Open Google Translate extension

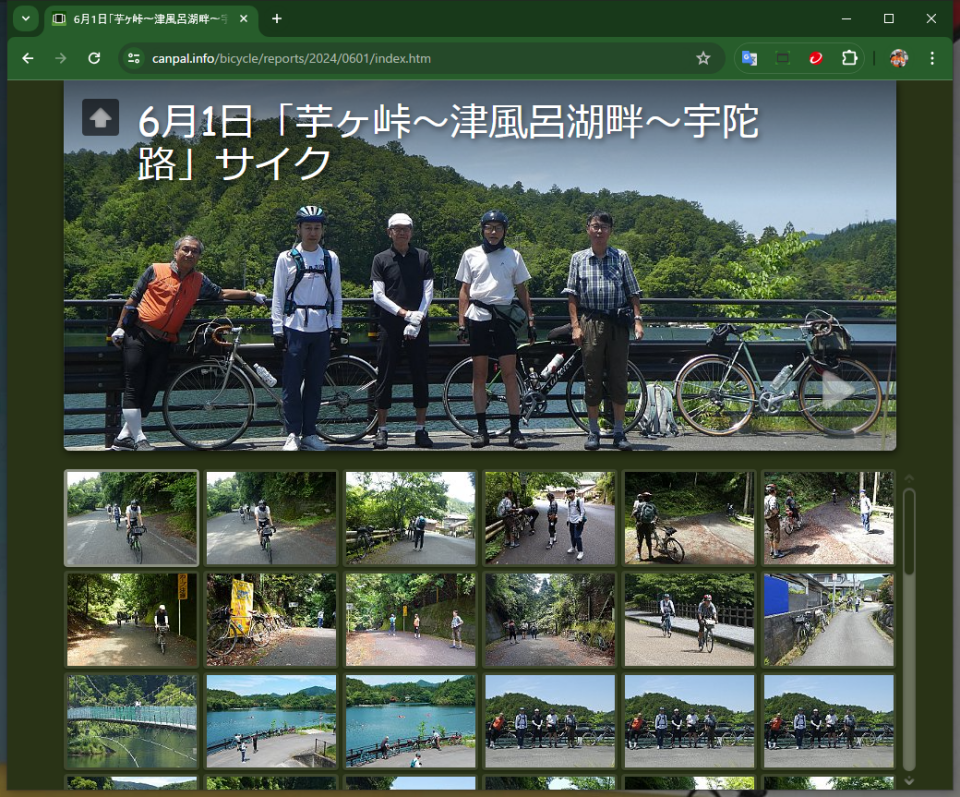point(749,58)
